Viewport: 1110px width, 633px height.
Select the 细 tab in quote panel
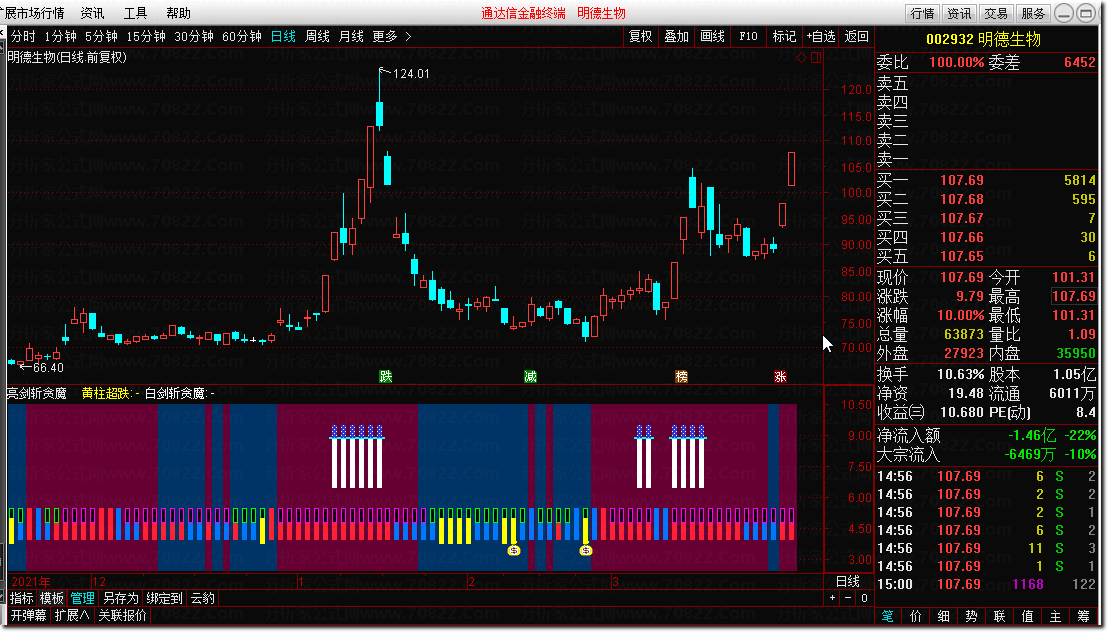[944, 617]
